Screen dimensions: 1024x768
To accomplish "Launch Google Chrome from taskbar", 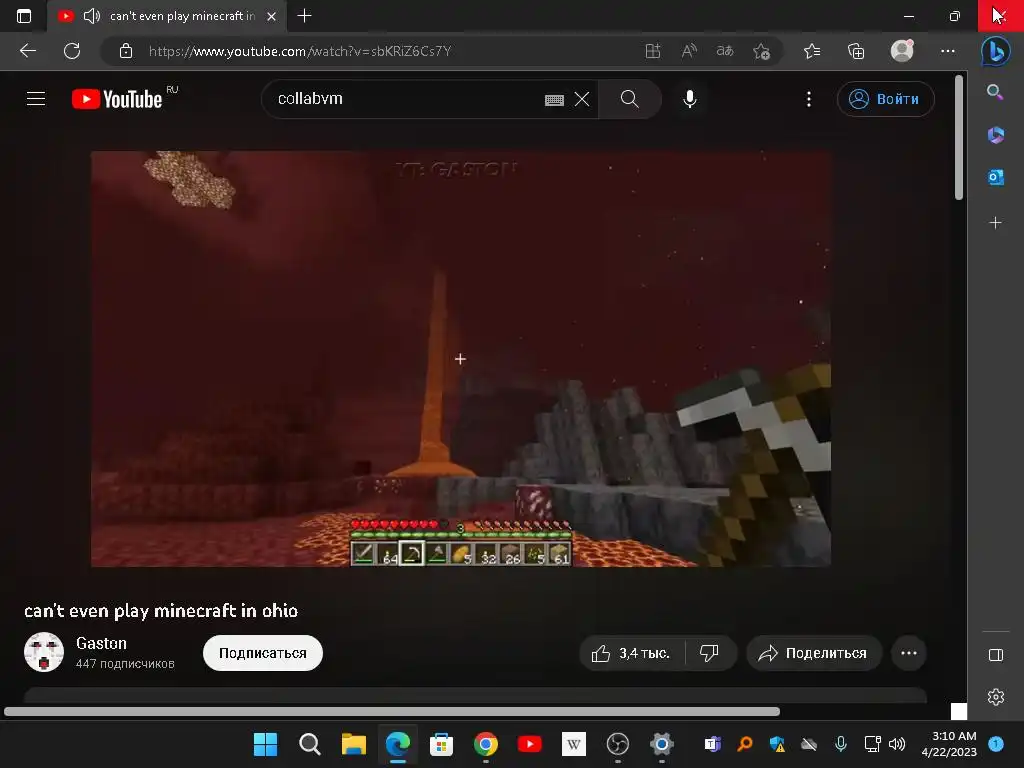I will (x=485, y=744).
